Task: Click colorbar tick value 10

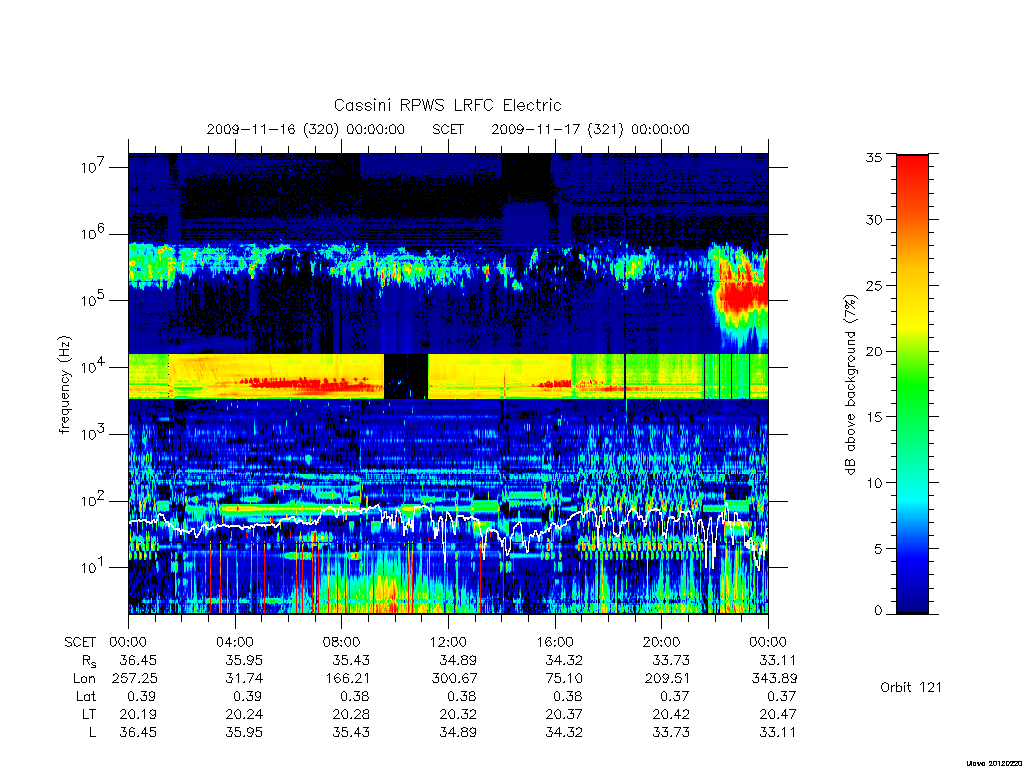Action: [x=874, y=483]
